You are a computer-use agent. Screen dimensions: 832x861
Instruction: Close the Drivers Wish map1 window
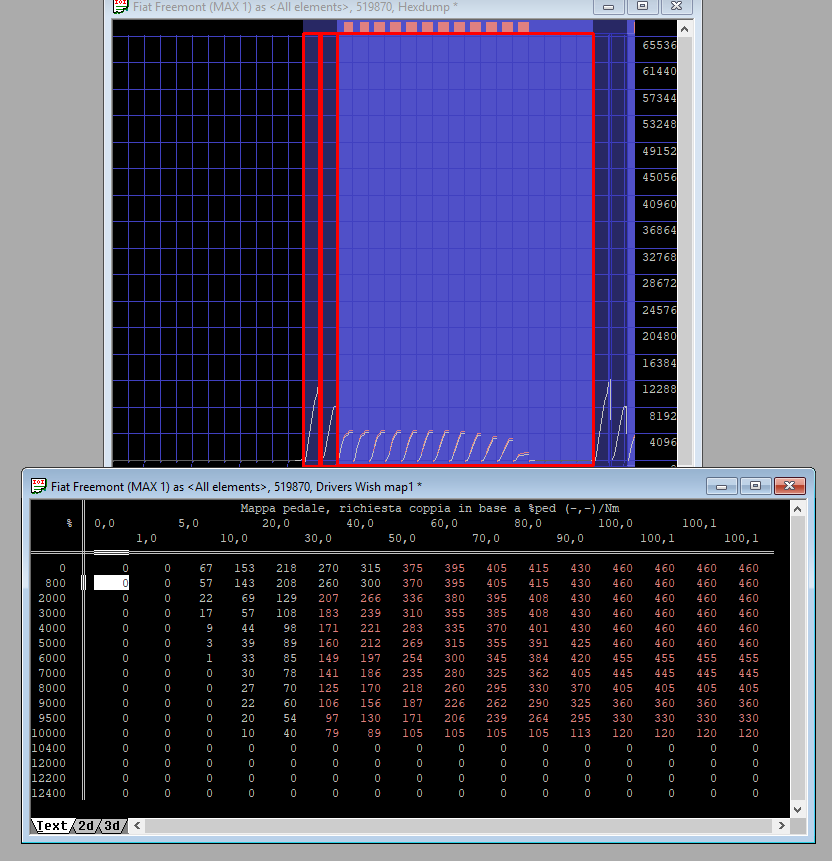789,486
